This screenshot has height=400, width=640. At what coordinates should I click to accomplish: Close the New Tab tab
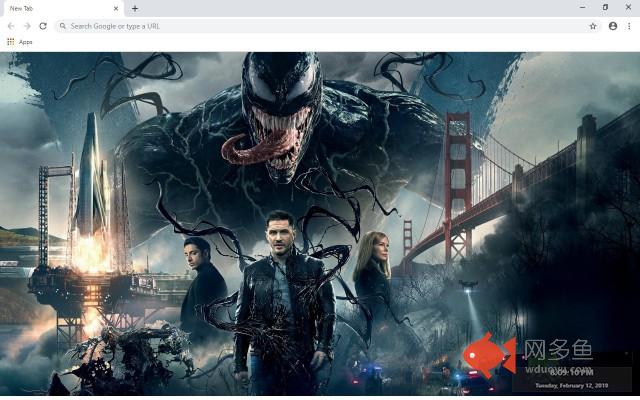click(x=116, y=9)
